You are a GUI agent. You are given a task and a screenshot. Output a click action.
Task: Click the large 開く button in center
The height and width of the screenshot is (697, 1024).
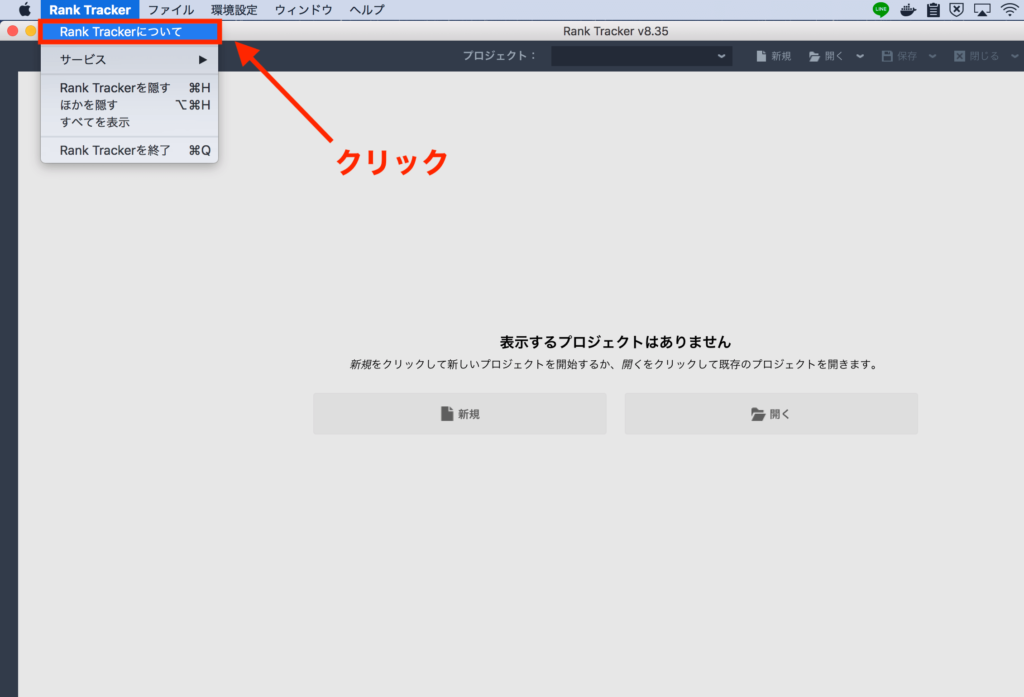tap(771, 413)
